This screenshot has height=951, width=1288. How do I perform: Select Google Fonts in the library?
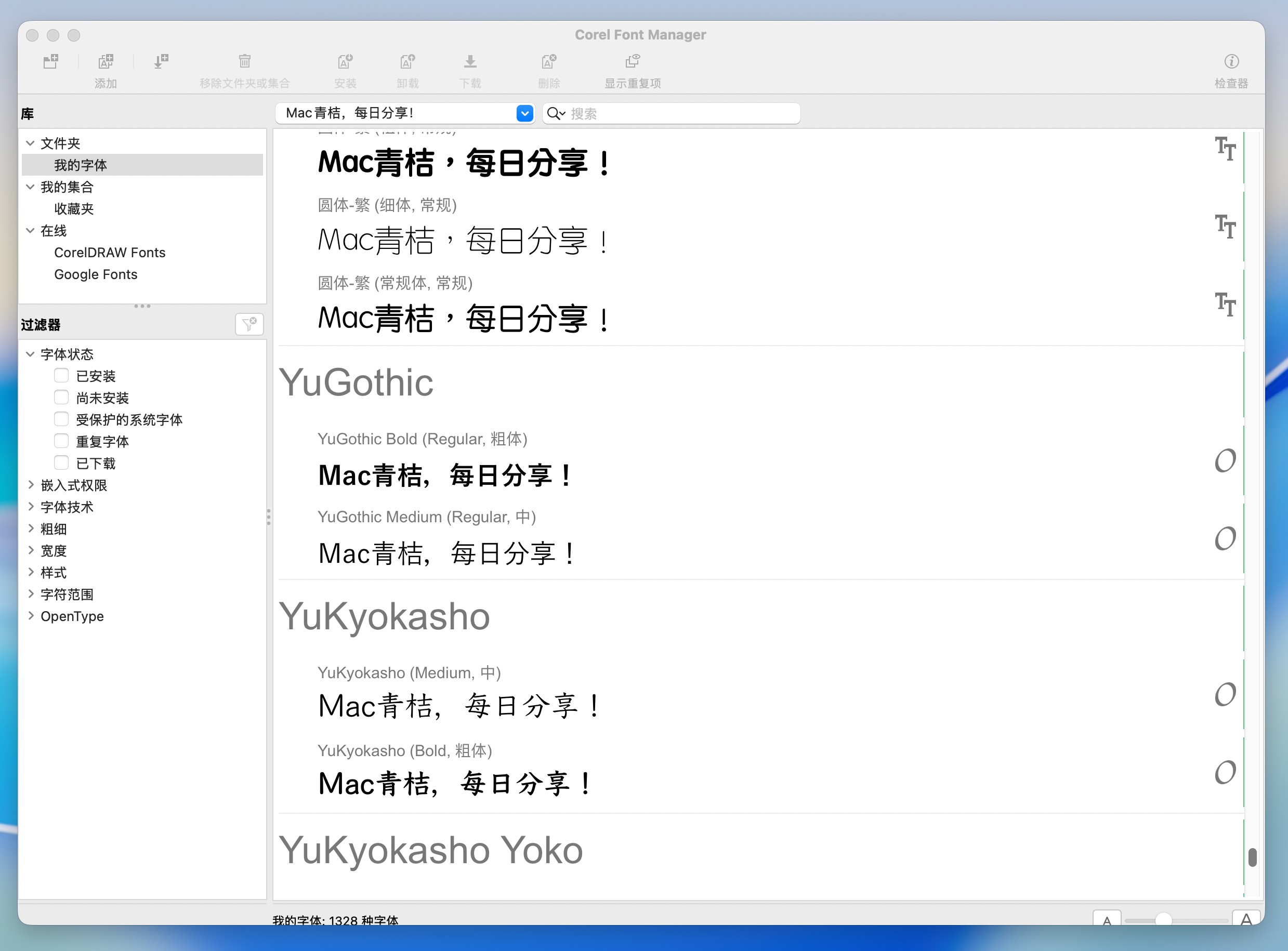(96, 274)
